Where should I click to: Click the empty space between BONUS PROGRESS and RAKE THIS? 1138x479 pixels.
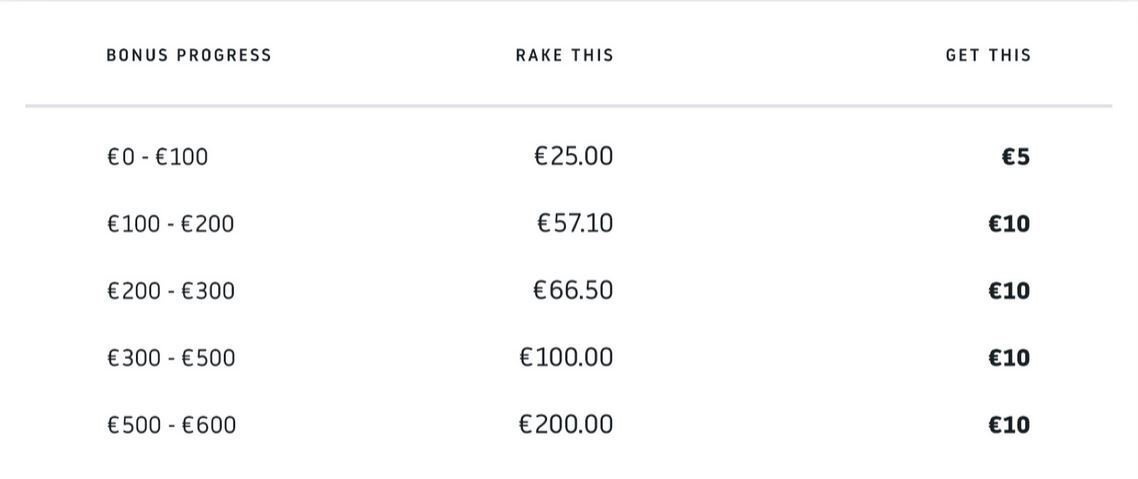click(x=393, y=55)
